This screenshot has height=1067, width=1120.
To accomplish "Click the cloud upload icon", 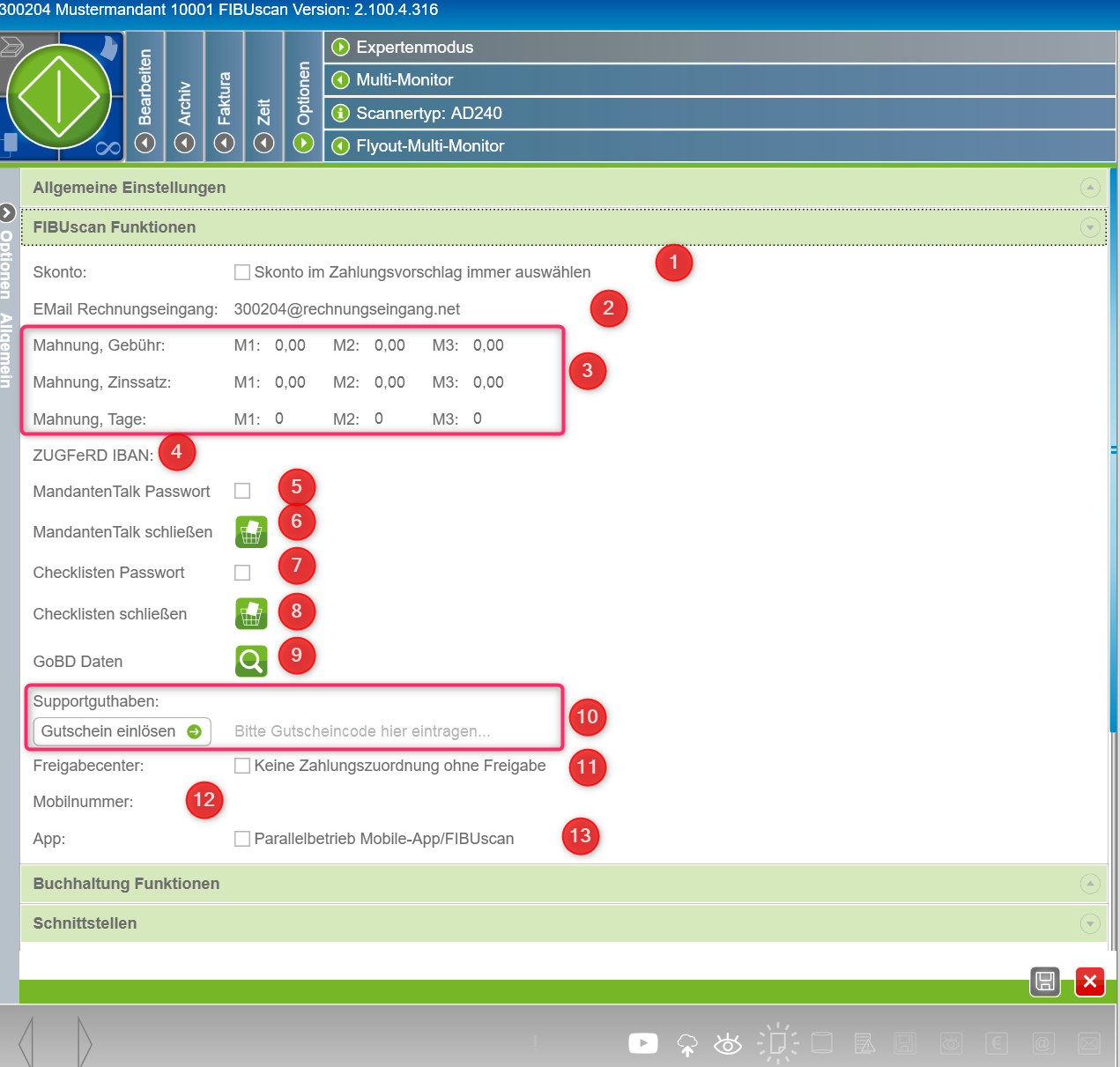I will [x=687, y=1045].
